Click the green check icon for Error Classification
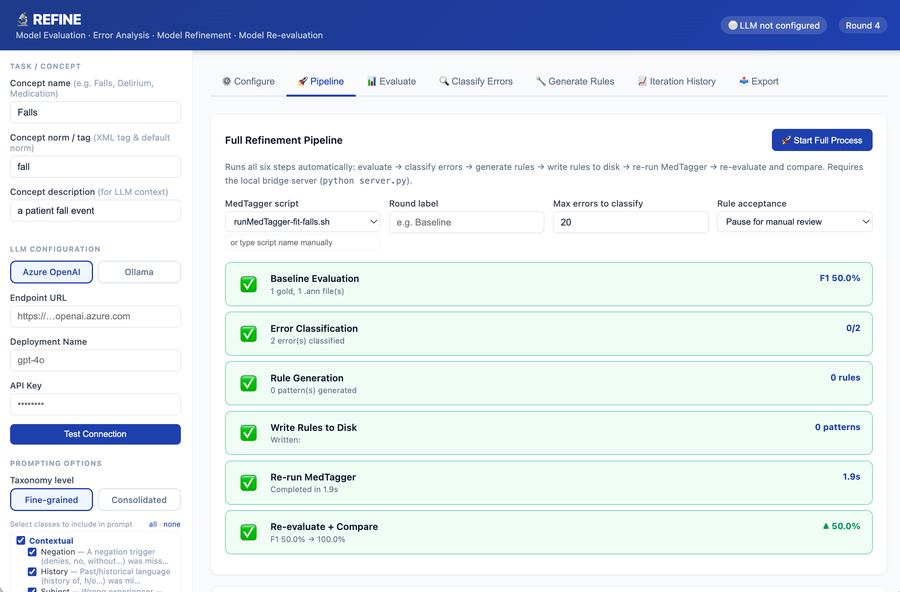 point(249,334)
